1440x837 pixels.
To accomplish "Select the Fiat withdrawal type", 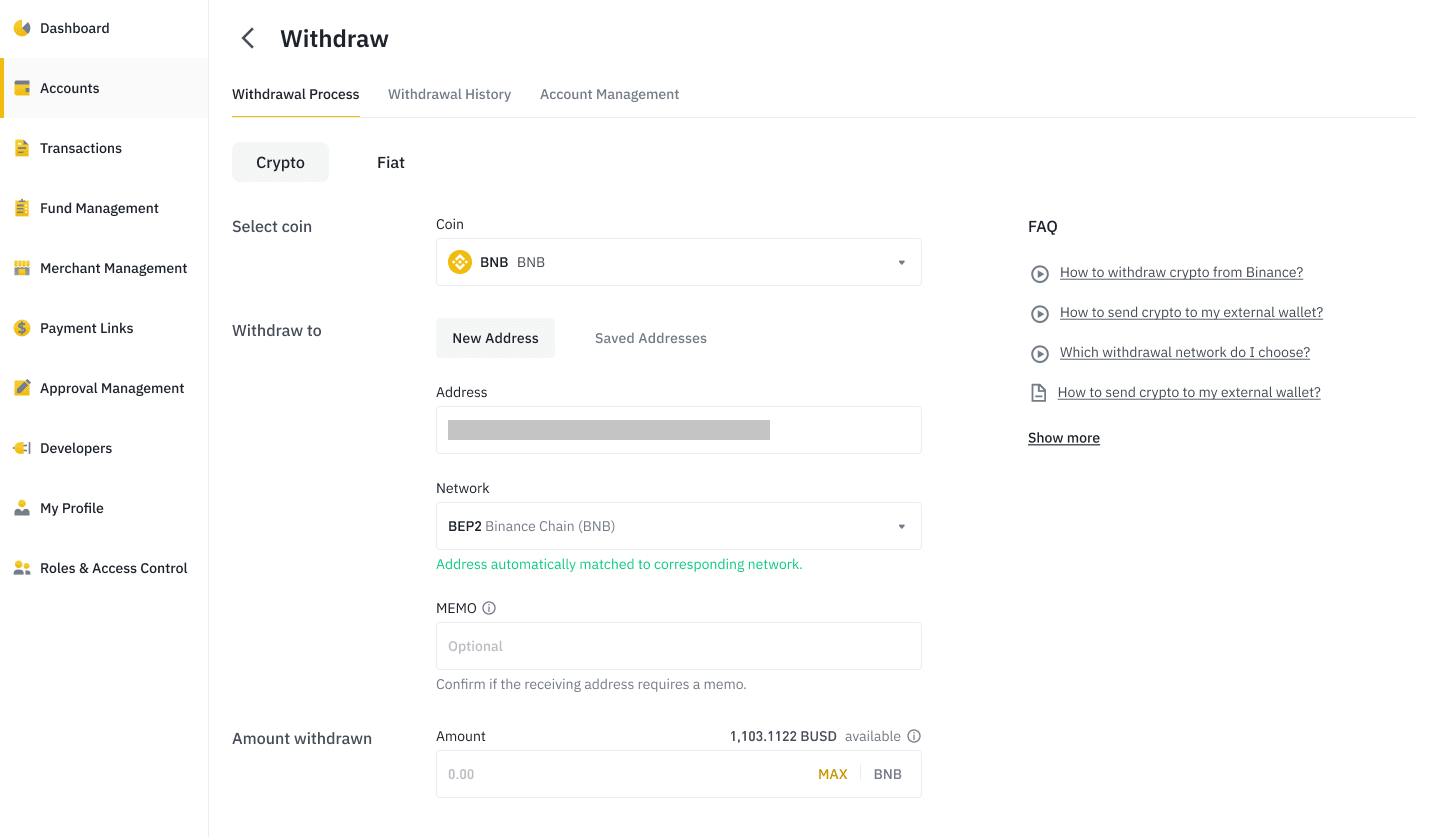I will point(391,162).
